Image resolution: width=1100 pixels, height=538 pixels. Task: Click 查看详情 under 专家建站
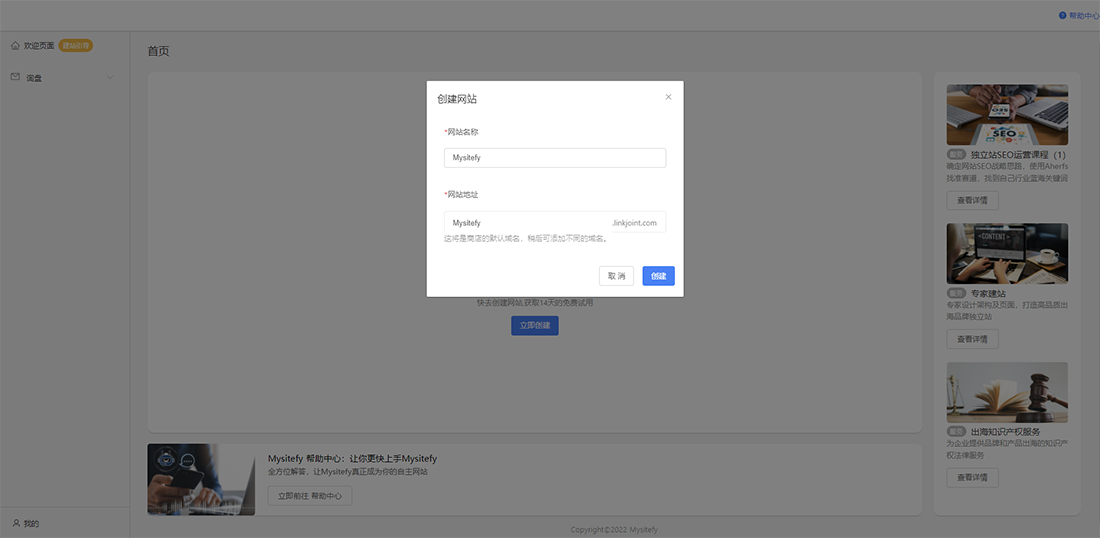(972, 339)
